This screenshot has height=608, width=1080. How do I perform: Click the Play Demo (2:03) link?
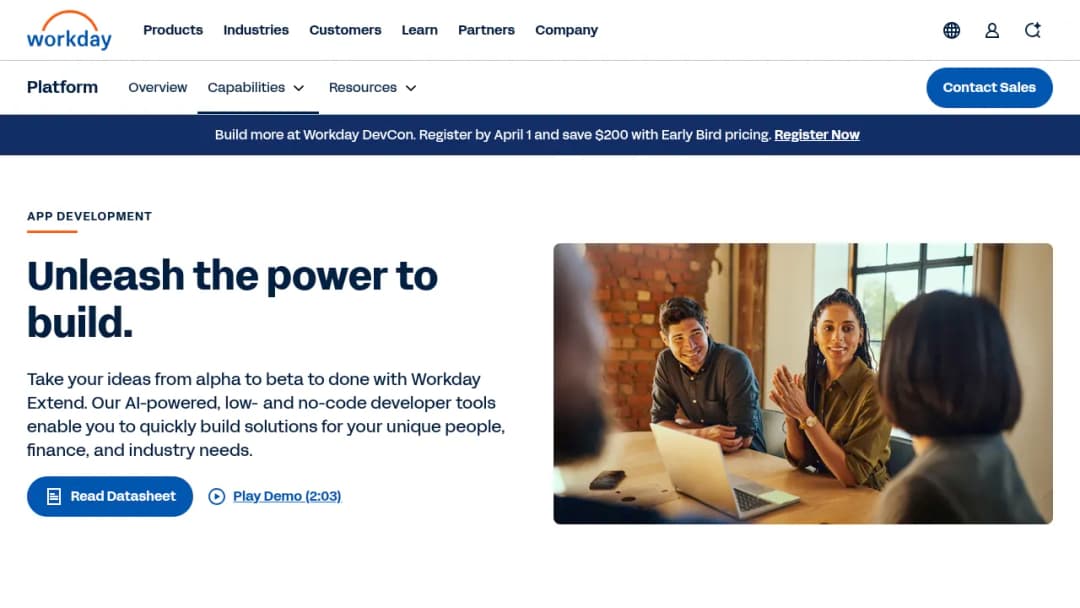287,496
